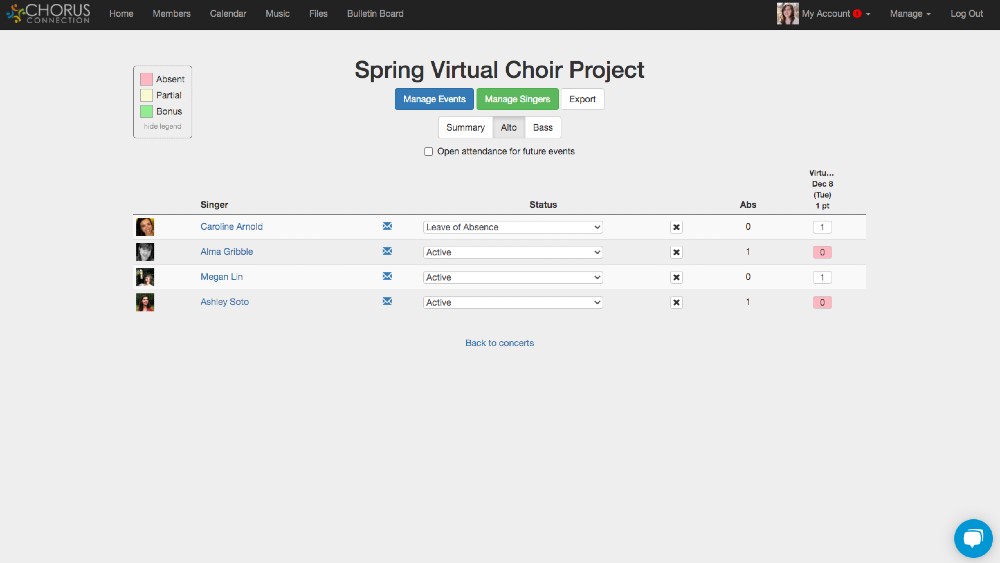Open Caroline Arnold's name link
The image size is (1000, 563).
click(x=232, y=226)
